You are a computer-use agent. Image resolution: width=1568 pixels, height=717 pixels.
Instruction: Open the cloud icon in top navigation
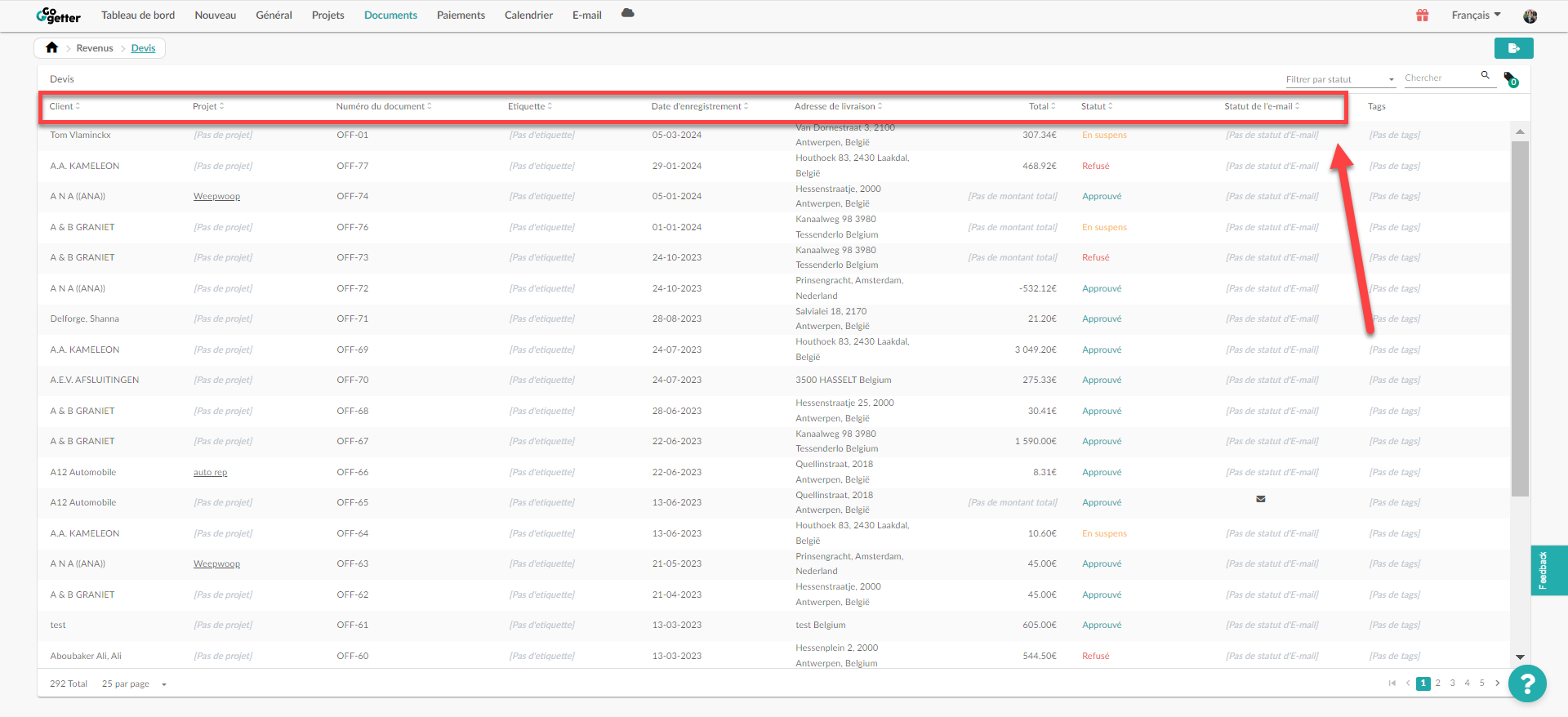[x=627, y=13]
